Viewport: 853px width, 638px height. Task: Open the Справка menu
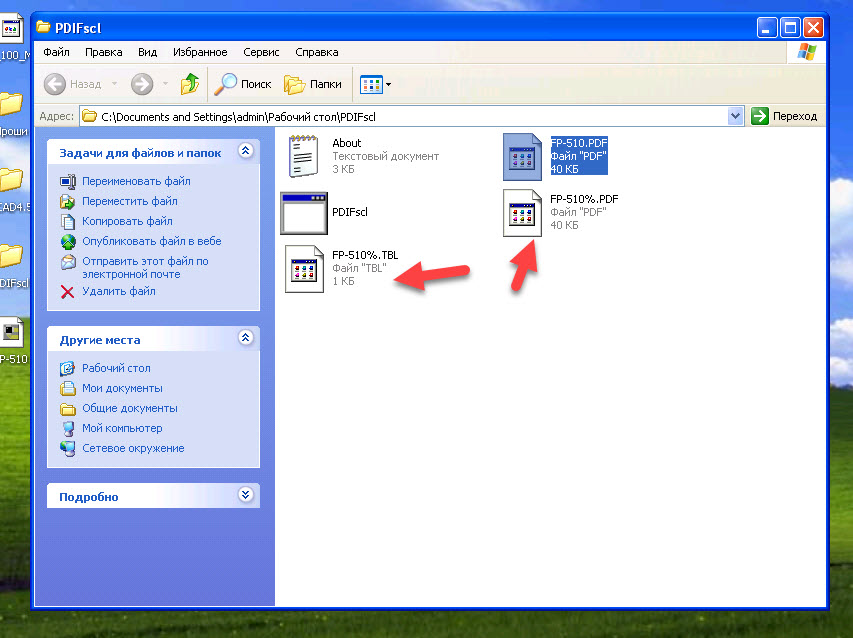317,52
